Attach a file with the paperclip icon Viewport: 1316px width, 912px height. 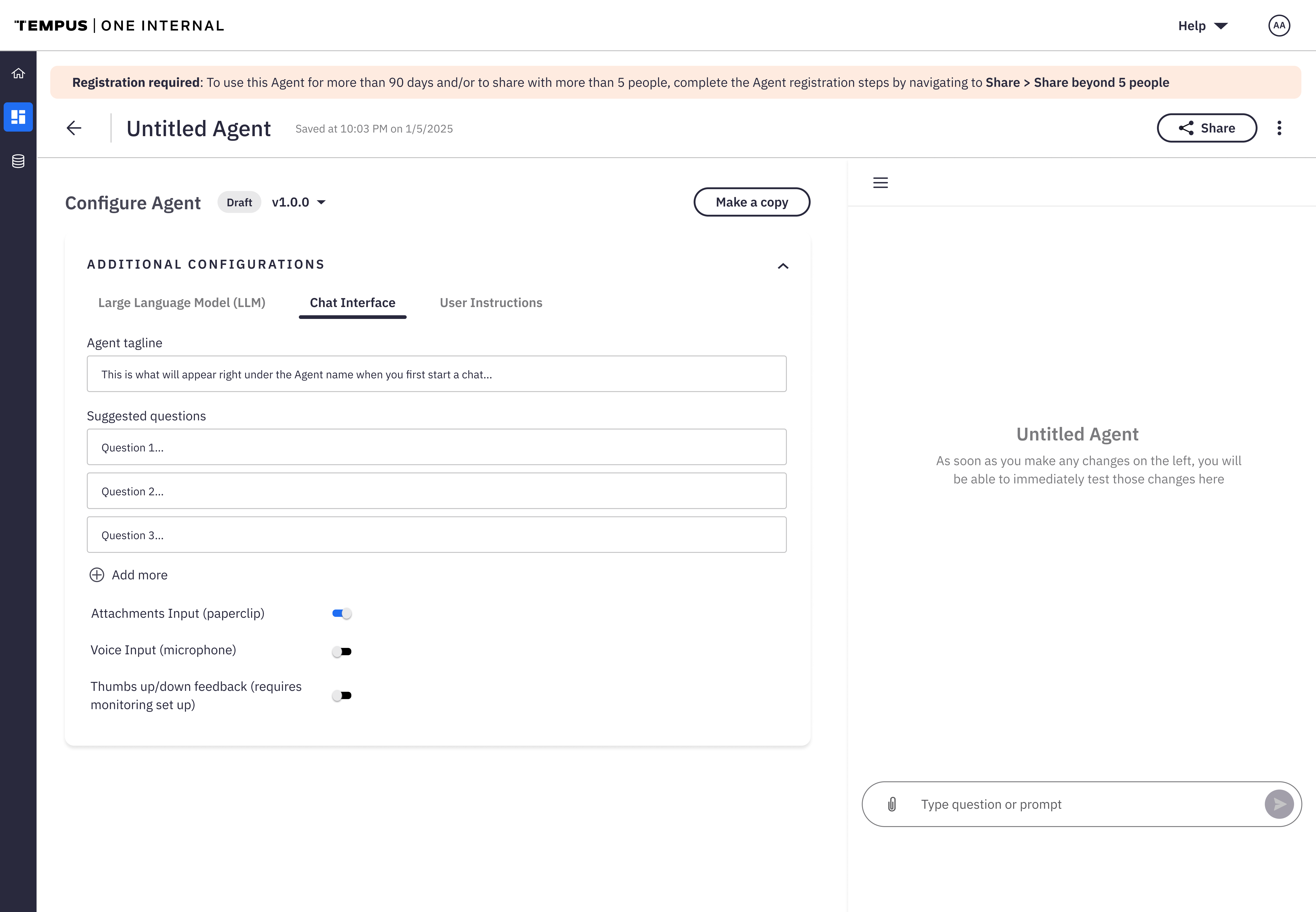pos(892,805)
